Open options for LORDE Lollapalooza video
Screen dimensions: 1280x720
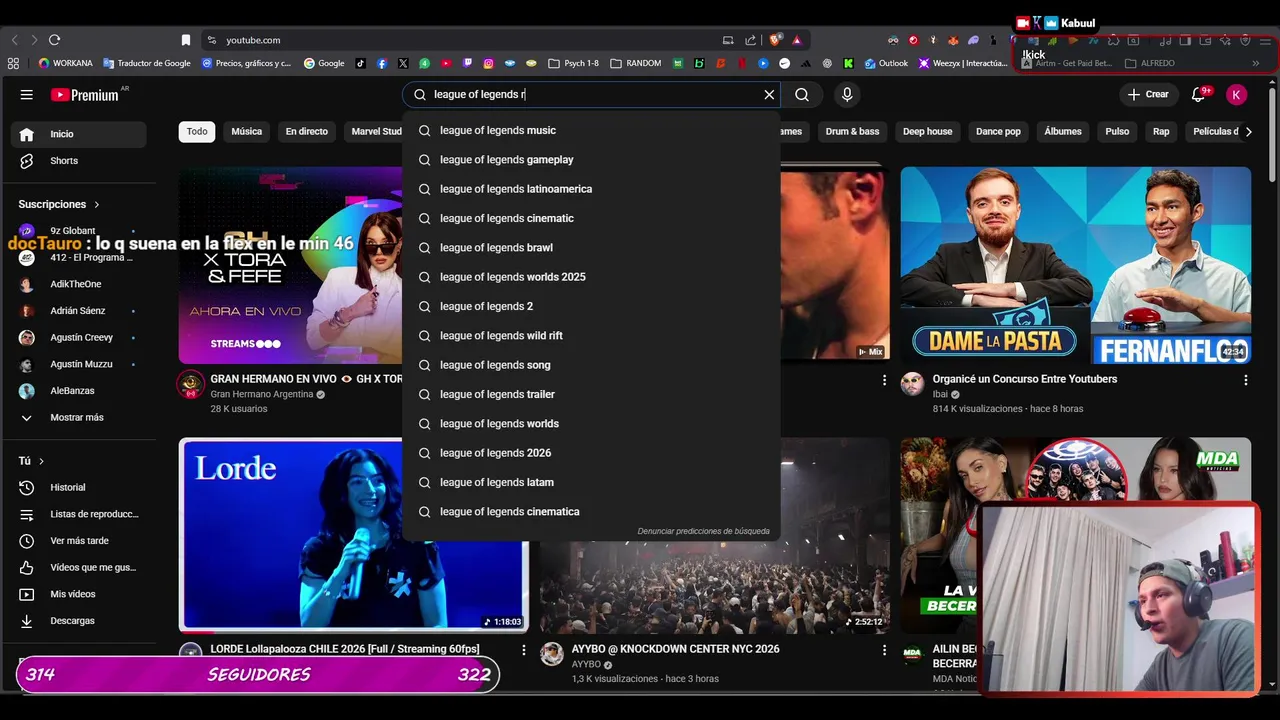click(523, 650)
